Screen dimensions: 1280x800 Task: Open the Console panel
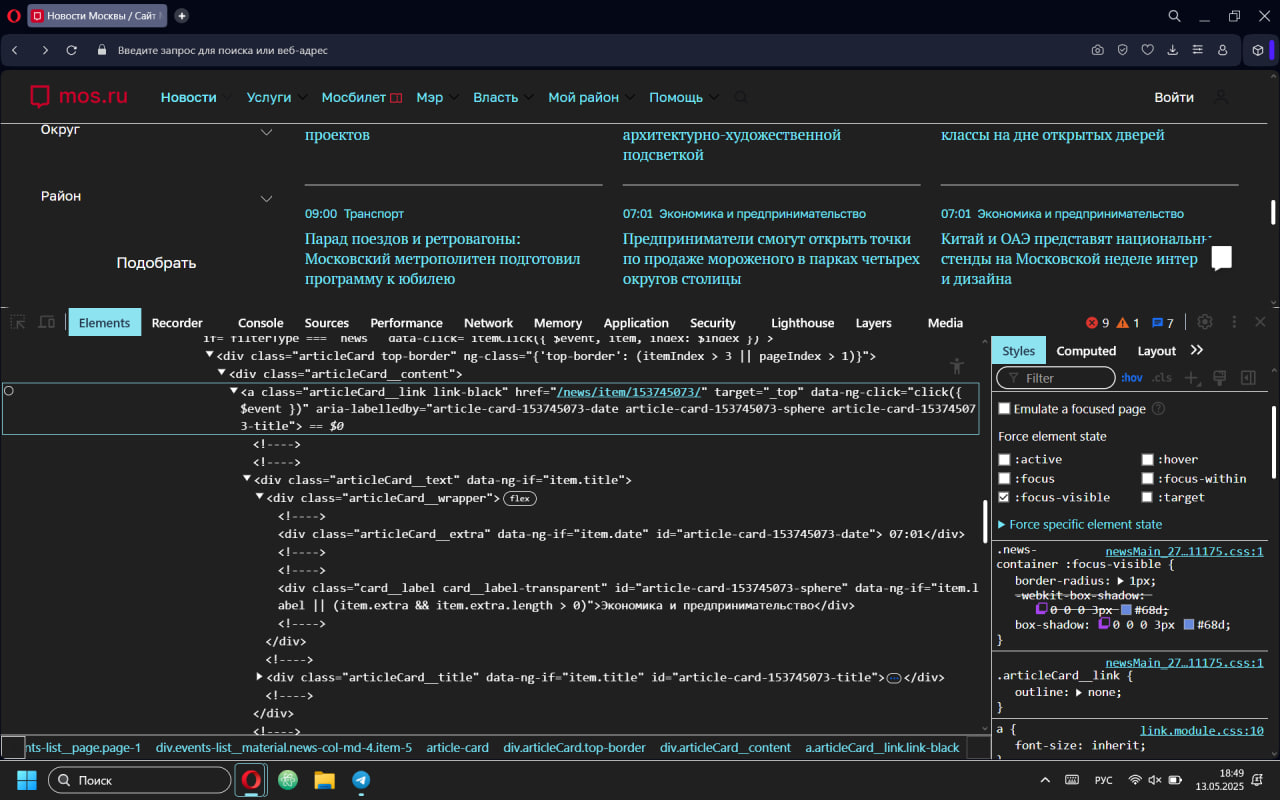(260, 322)
